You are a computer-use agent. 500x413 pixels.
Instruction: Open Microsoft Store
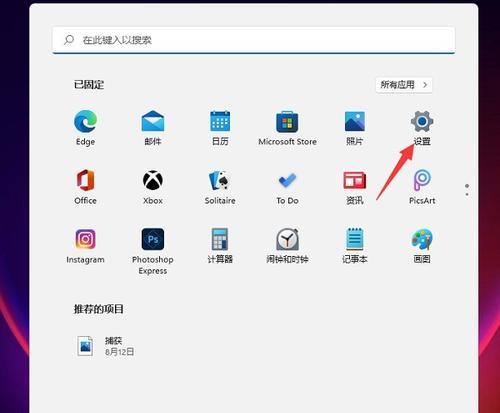(287, 128)
